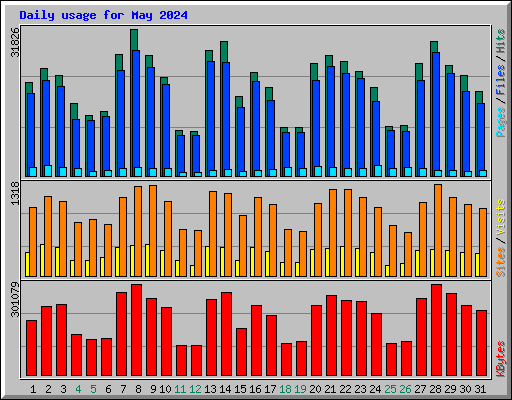This screenshot has width=512, height=400.
Task: Select the orange visits bar for day 9
Action: [x=153, y=231]
